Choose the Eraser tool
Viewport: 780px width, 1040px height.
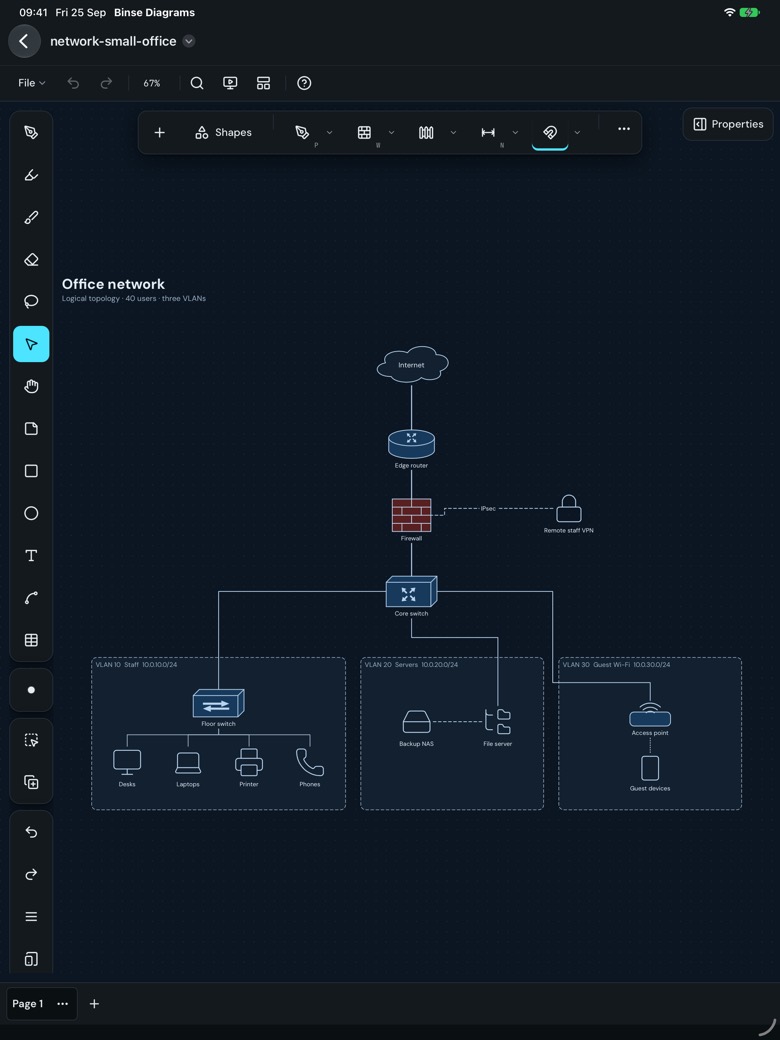pyautogui.click(x=31, y=259)
